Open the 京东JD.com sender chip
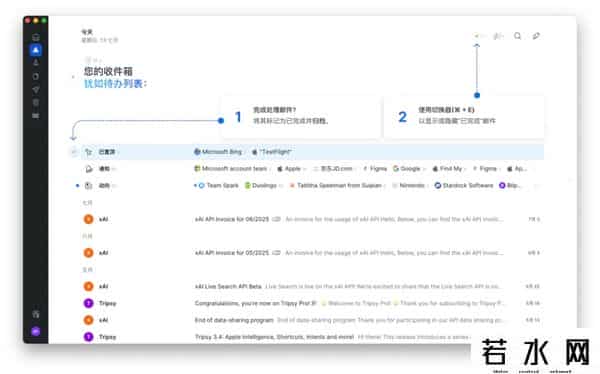 coord(333,169)
